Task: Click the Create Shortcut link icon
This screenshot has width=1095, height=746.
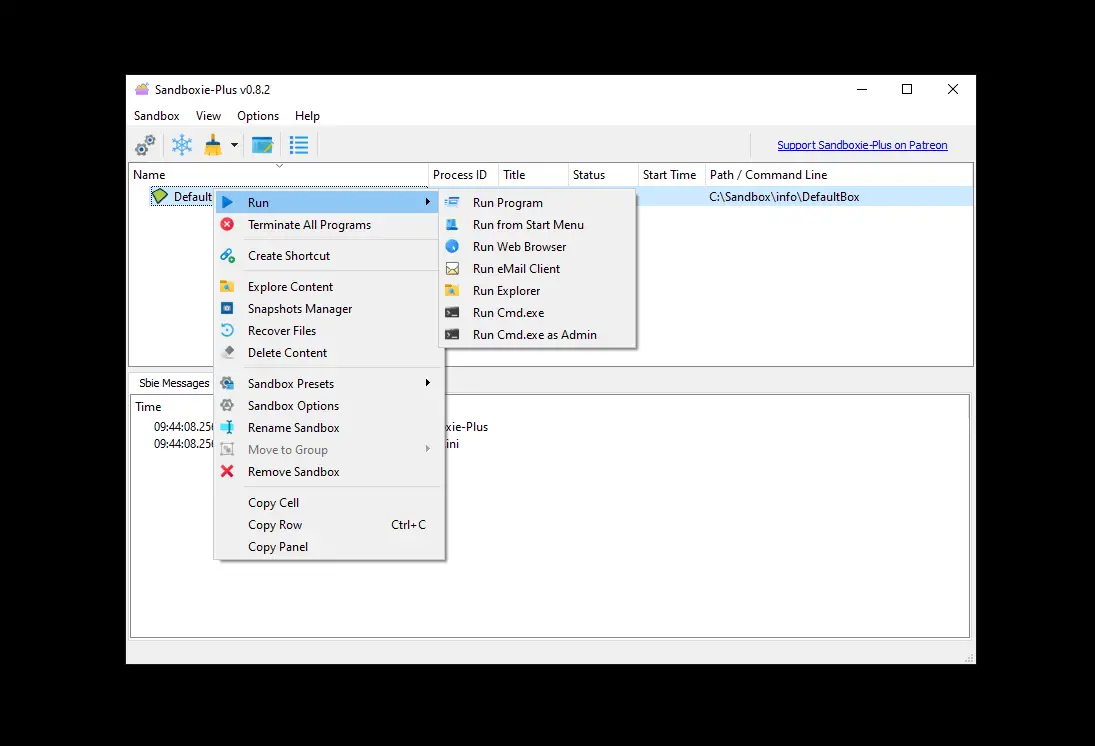Action: pos(227,256)
